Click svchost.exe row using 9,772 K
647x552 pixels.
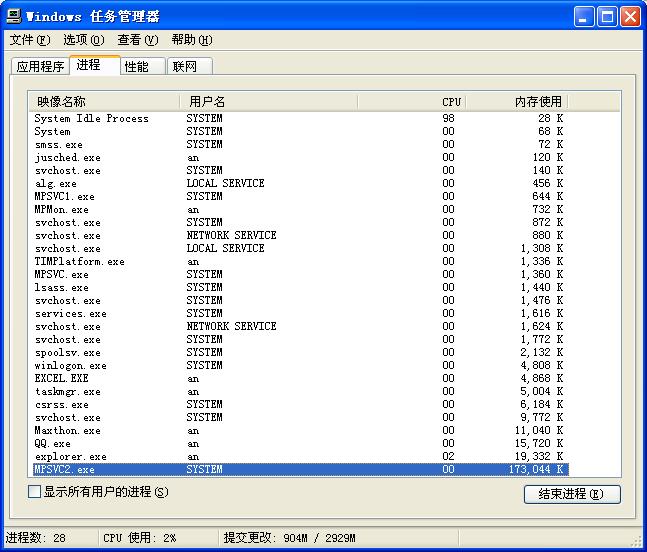pyautogui.click(x=300, y=418)
